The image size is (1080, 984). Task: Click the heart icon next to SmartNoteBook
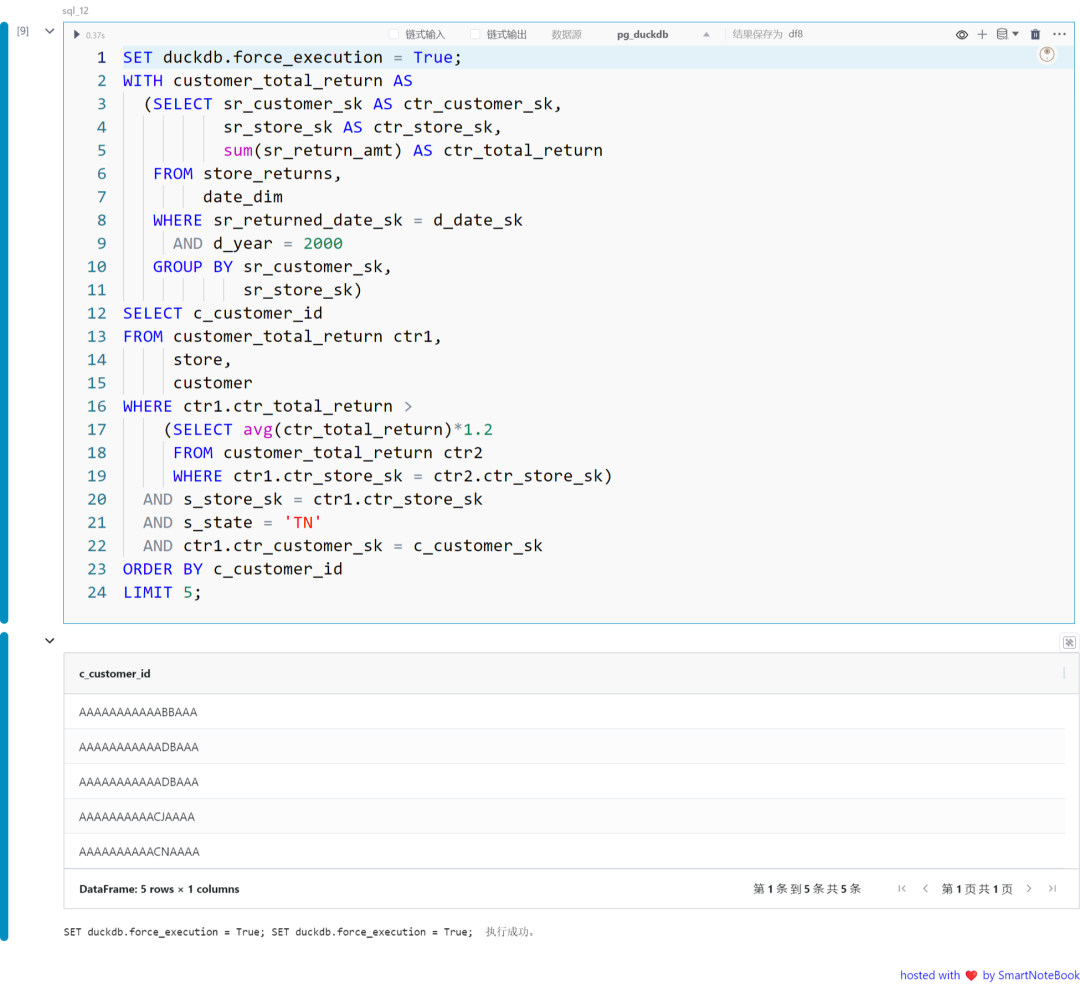[971, 975]
